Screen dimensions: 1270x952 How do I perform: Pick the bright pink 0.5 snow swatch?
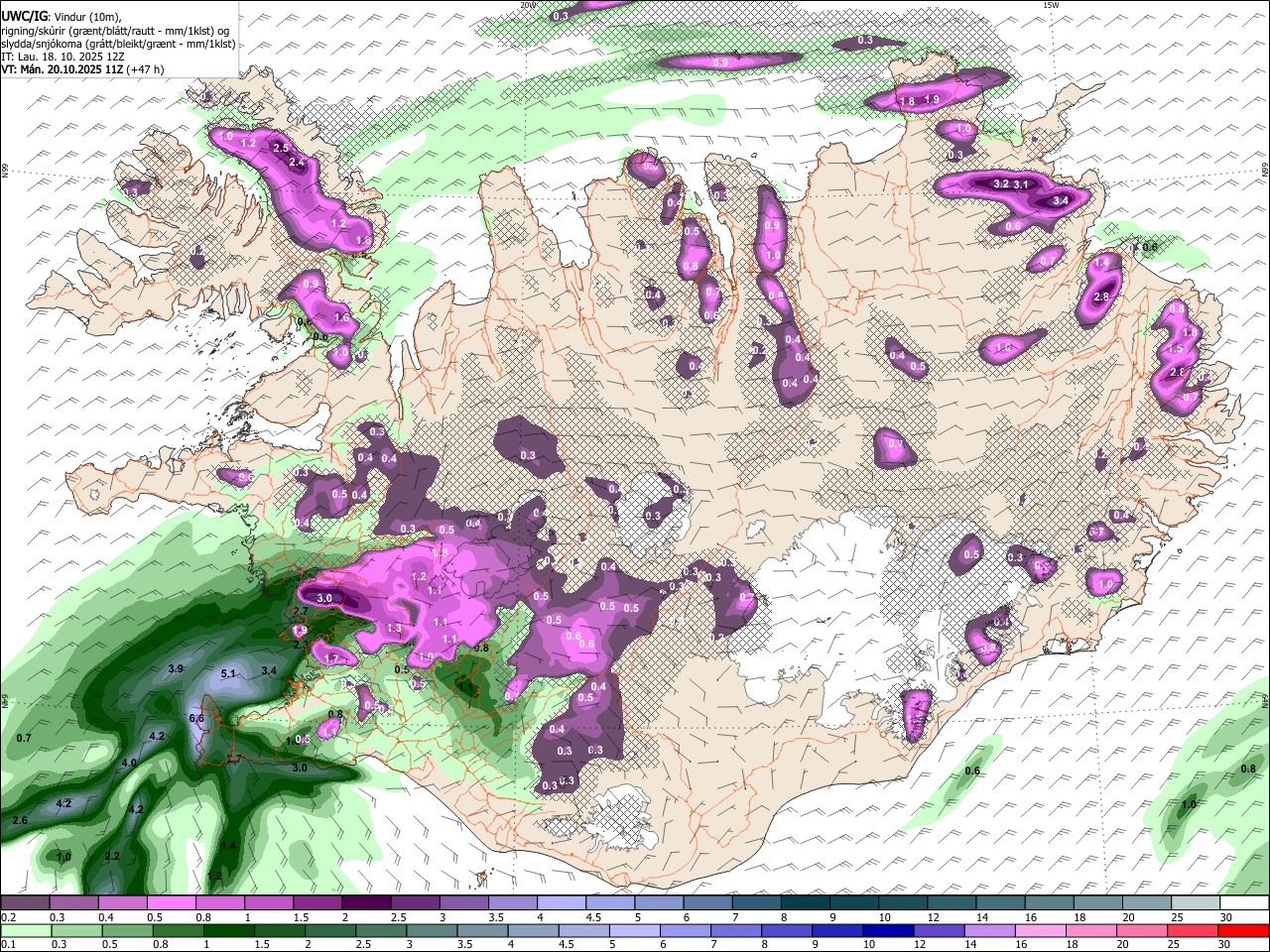[171, 902]
